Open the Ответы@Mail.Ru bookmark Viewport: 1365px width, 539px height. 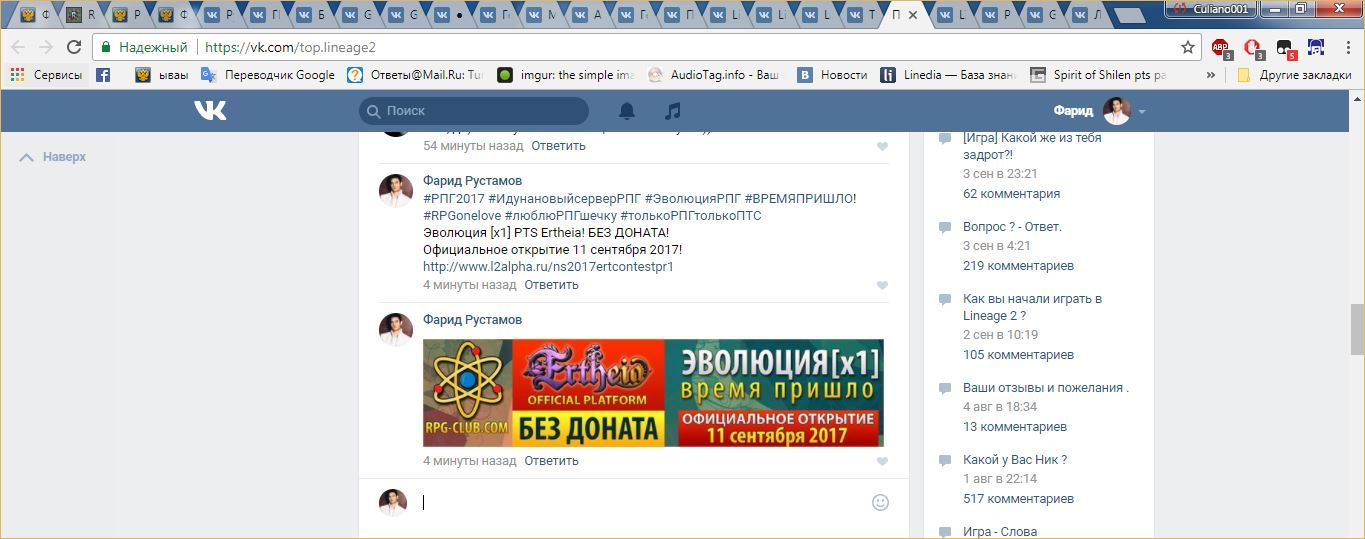(x=415, y=75)
